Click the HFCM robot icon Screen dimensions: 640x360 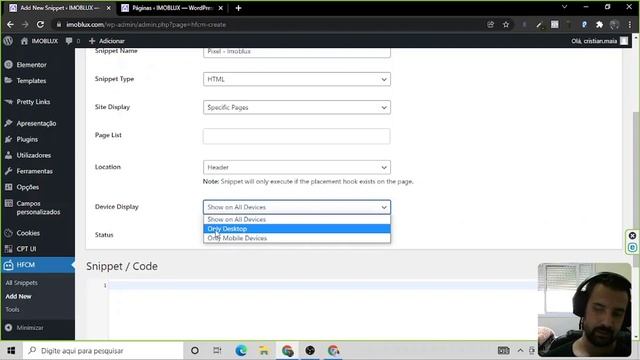(8, 265)
